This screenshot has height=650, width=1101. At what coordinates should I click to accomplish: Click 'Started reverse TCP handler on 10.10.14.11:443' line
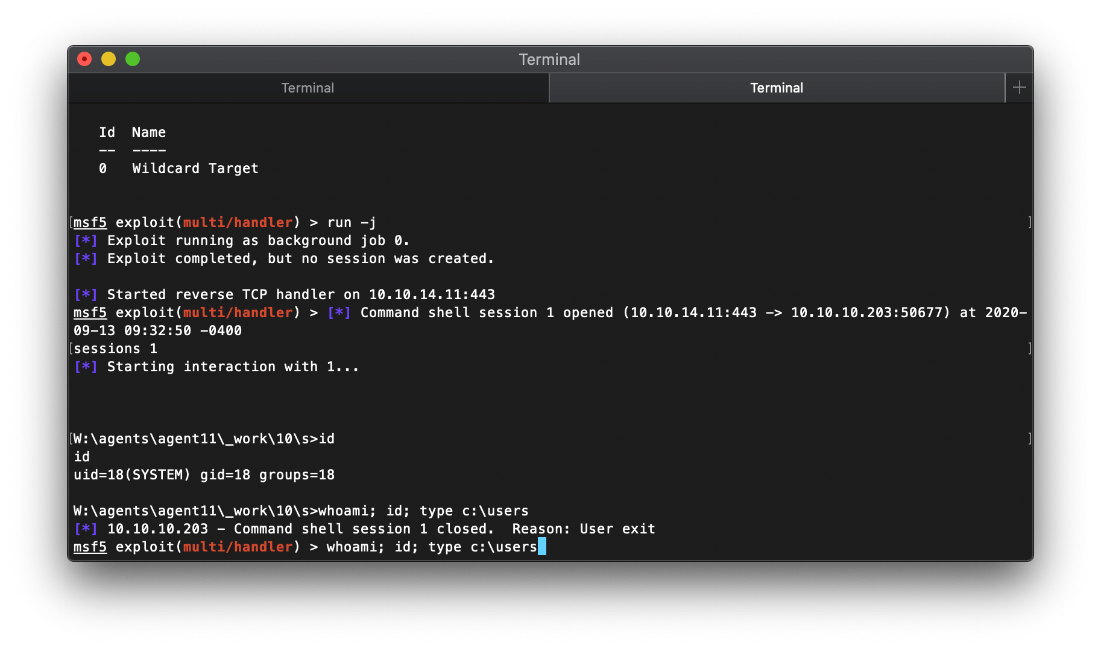tap(284, 295)
